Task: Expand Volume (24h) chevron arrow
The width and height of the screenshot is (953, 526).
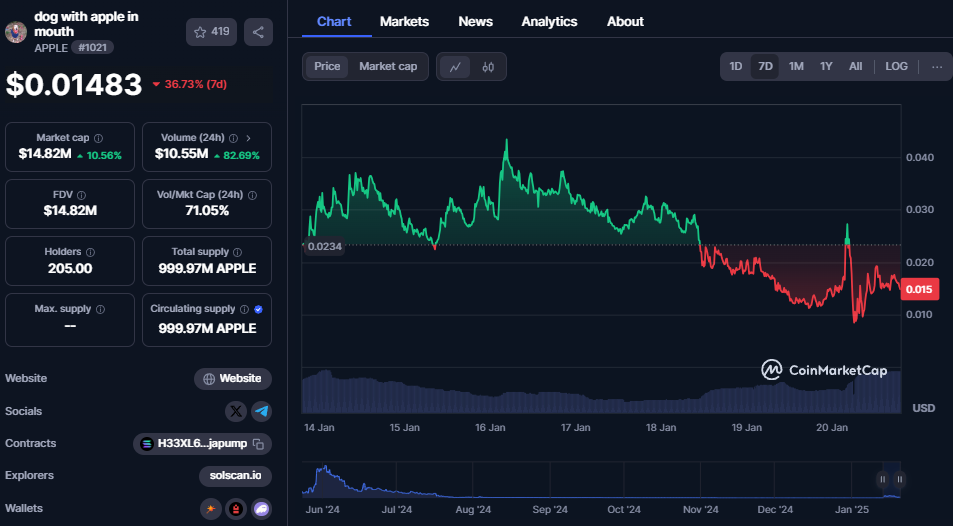Action: 249,138
